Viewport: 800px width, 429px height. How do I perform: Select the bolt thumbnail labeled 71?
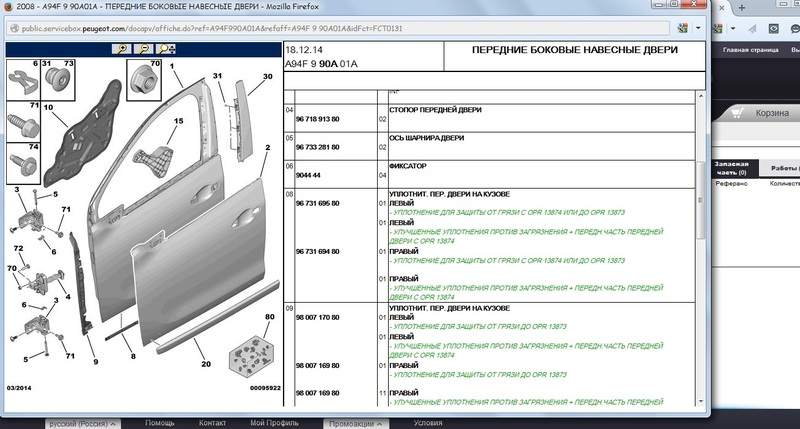[x=23, y=122]
